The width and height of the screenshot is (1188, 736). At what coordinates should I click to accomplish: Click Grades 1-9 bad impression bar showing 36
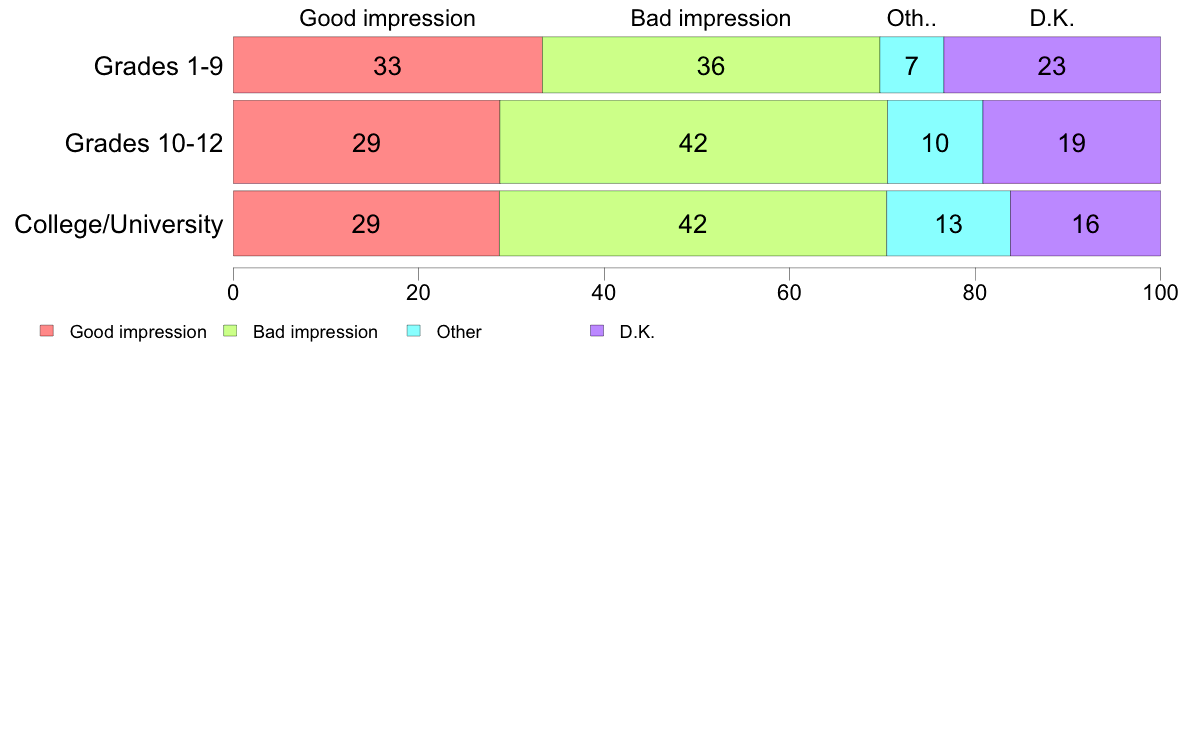(x=711, y=65)
